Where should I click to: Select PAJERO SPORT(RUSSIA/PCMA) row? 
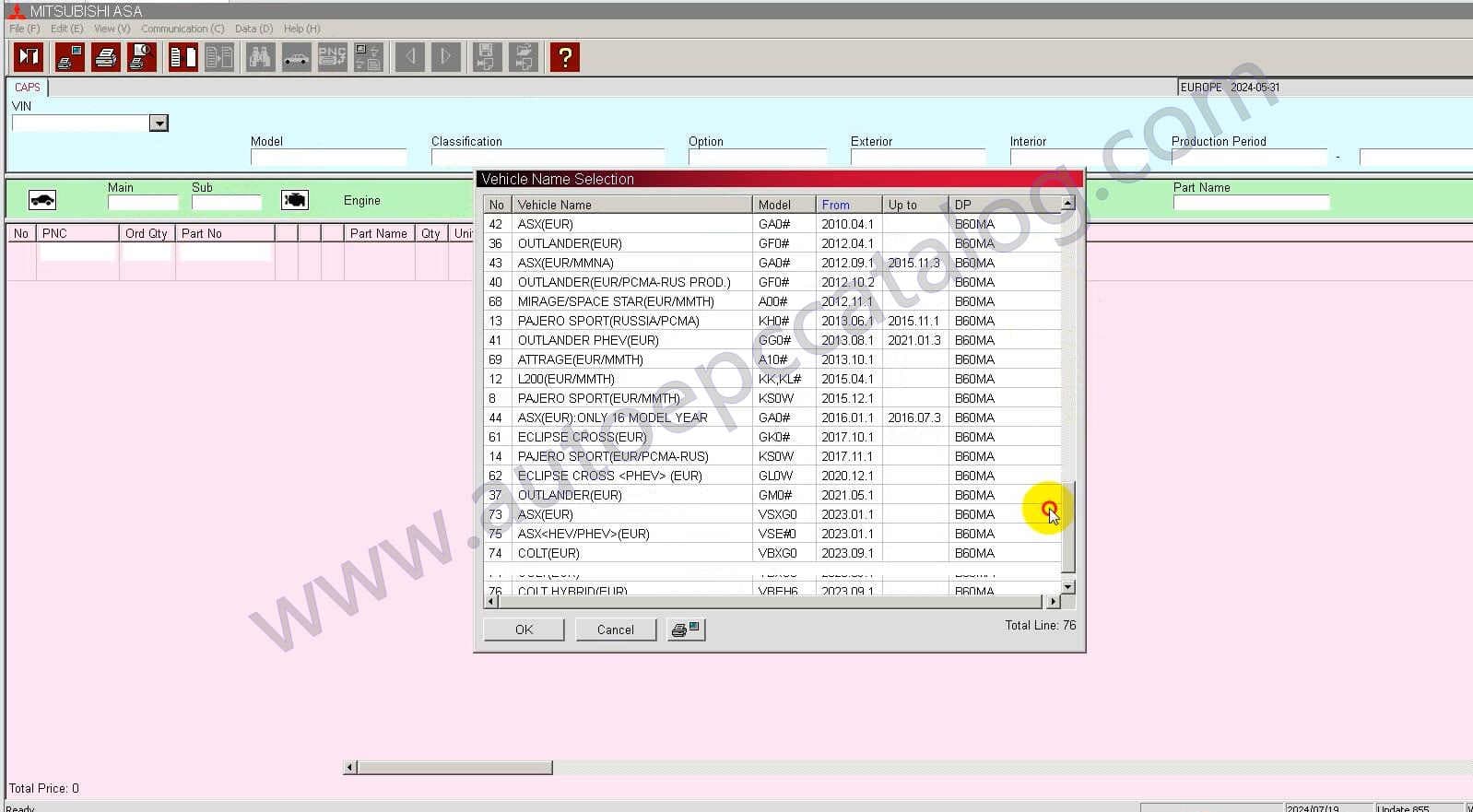(772, 321)
